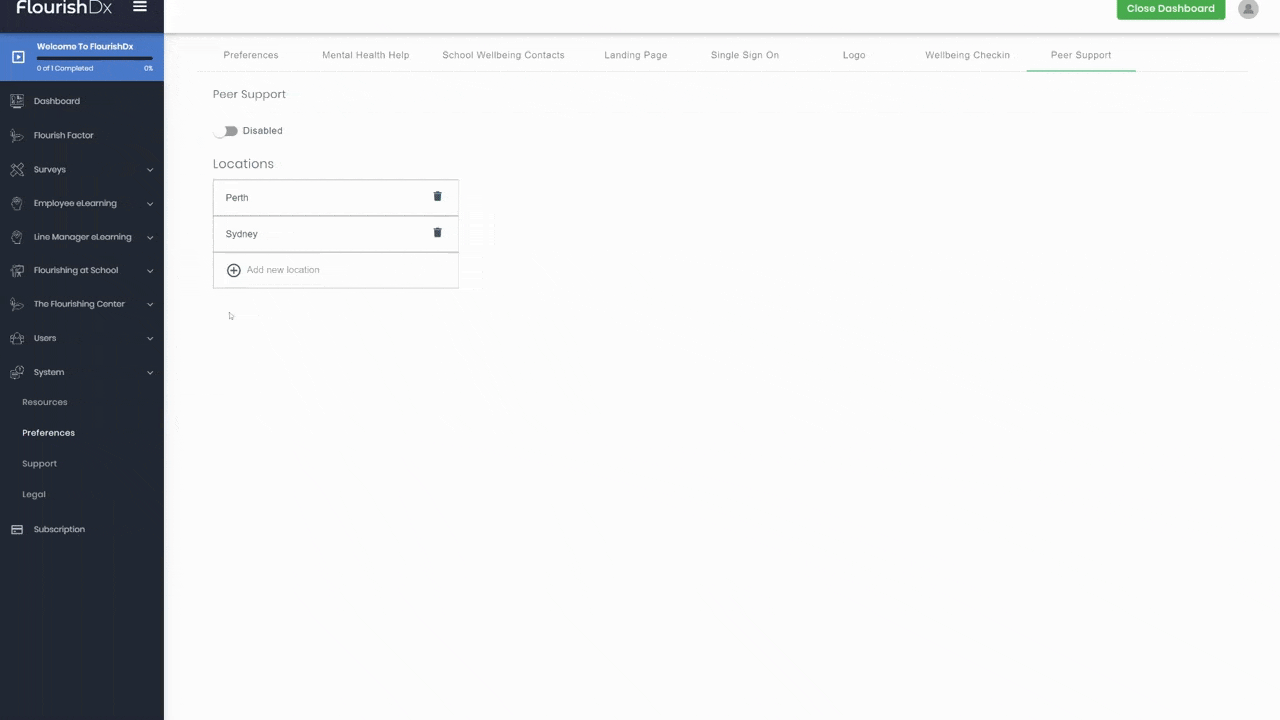Open Preferences in the sidebar

point(48,433)
